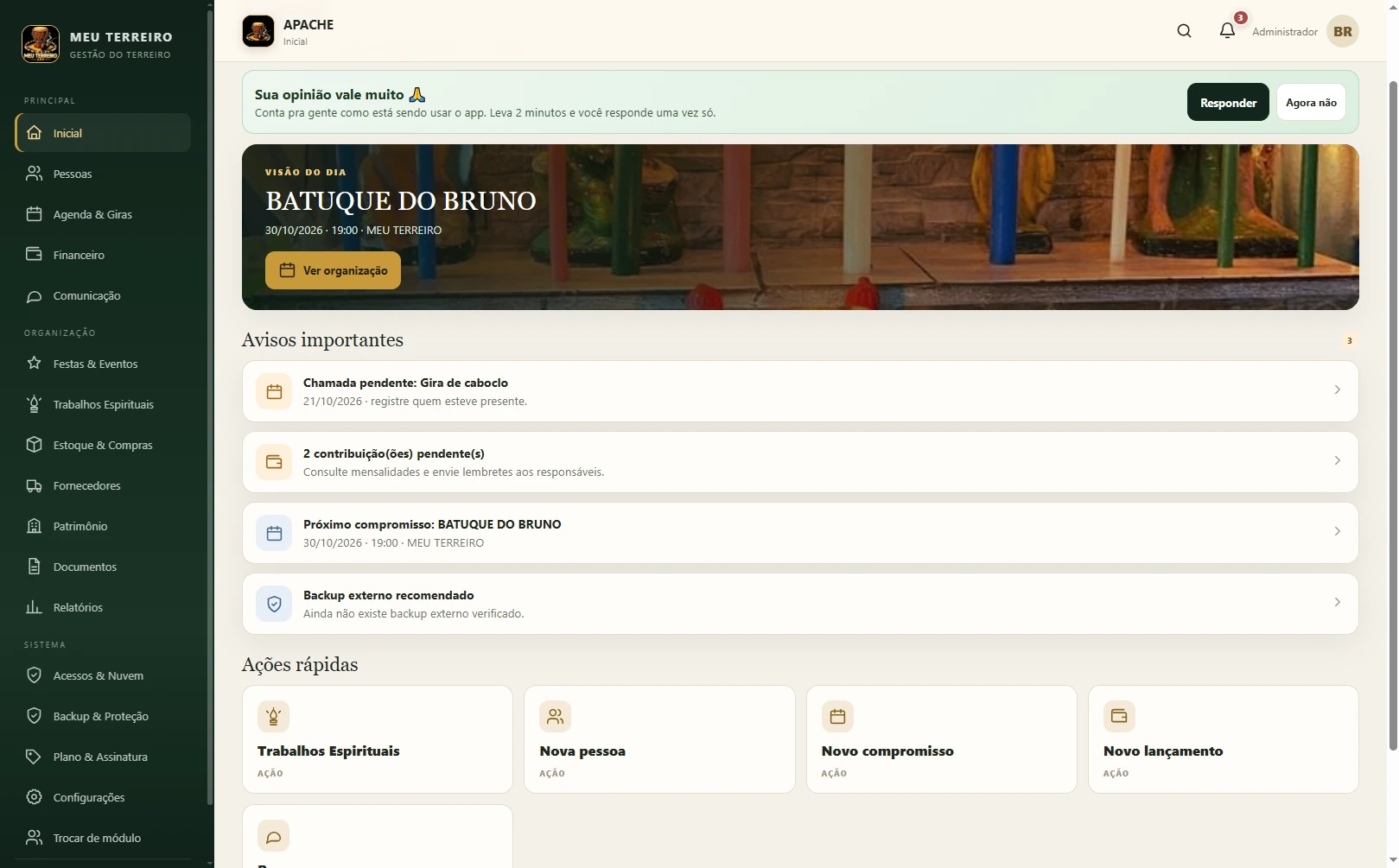Viewport: 1399px width, 868px height.
Task: Open the search magnifier icon
Action: click(1184, 31)
